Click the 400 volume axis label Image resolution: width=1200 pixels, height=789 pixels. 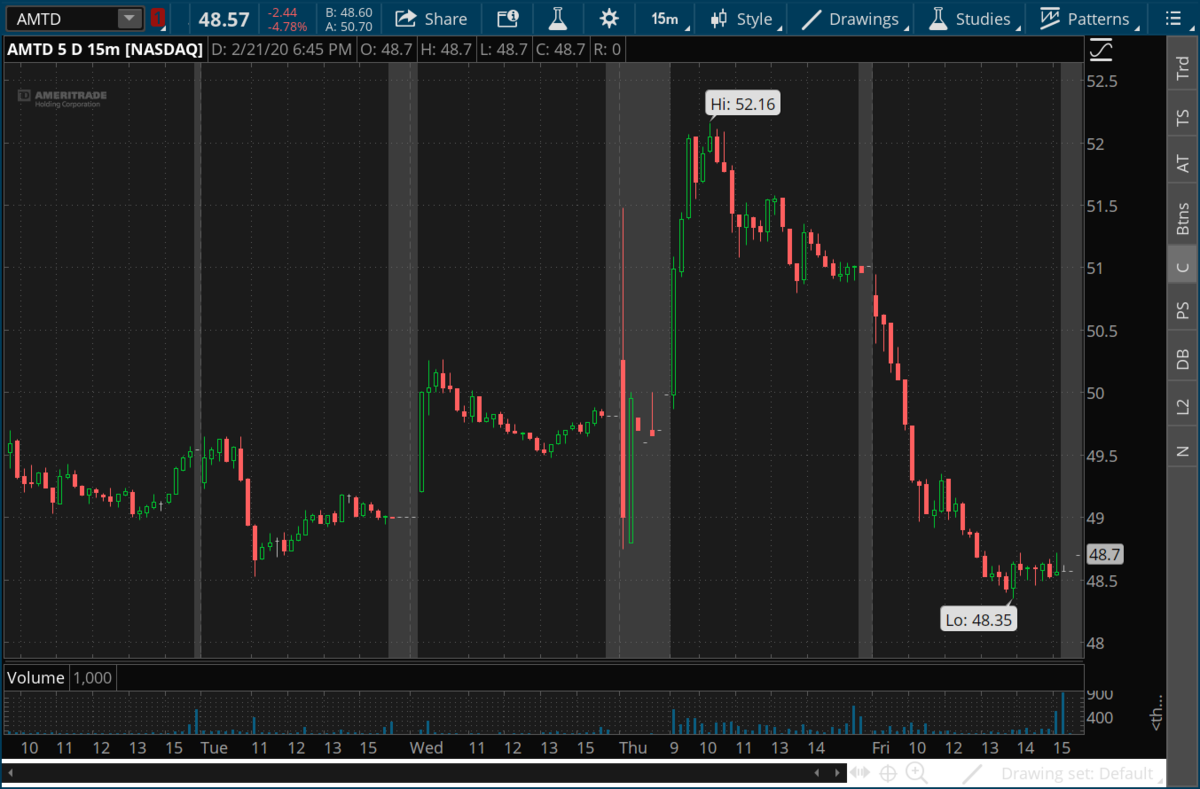(x=1101, y=717)
